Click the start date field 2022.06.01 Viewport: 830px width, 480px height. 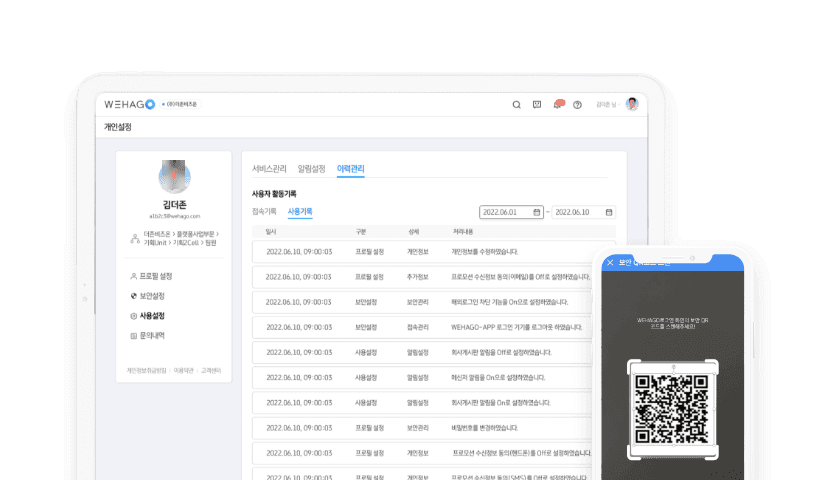[511, 212]
